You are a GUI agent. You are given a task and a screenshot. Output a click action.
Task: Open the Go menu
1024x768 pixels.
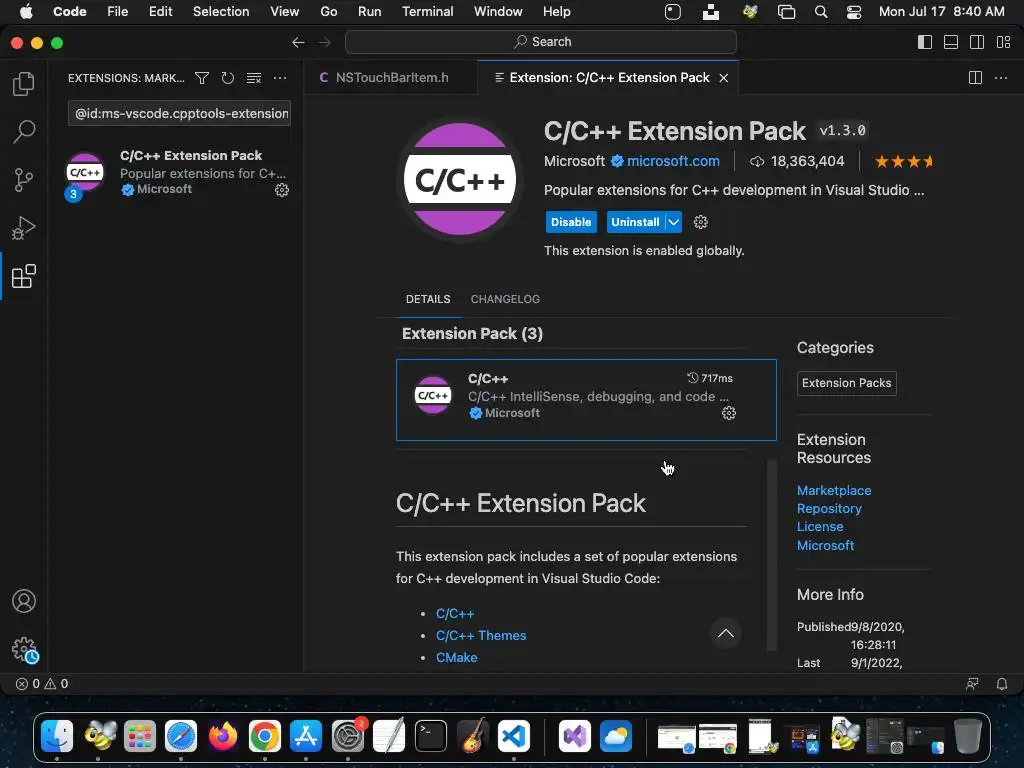328,12
